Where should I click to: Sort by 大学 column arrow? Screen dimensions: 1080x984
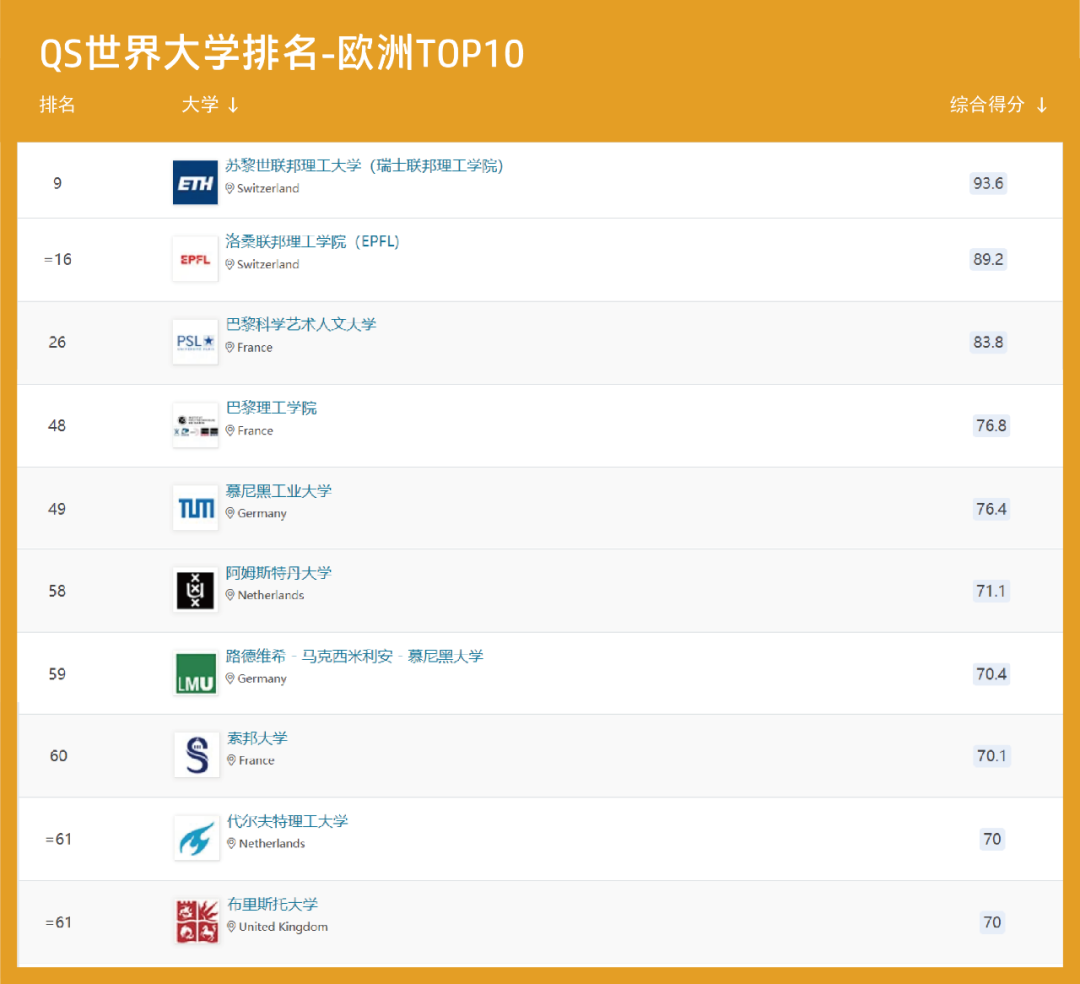tap(233, 105)
